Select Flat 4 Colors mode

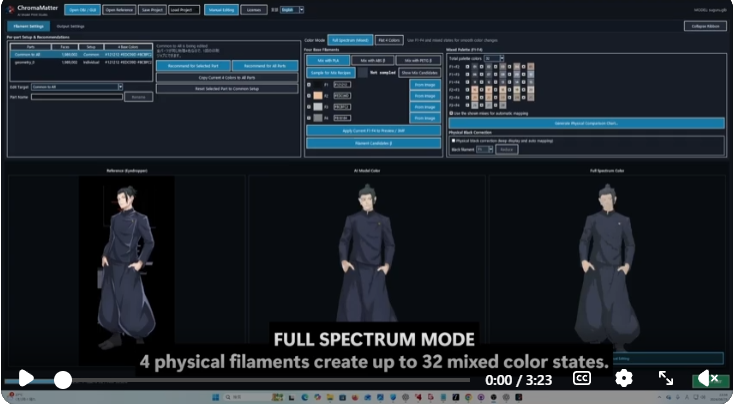pyautogui.click(x=389, y=40)
